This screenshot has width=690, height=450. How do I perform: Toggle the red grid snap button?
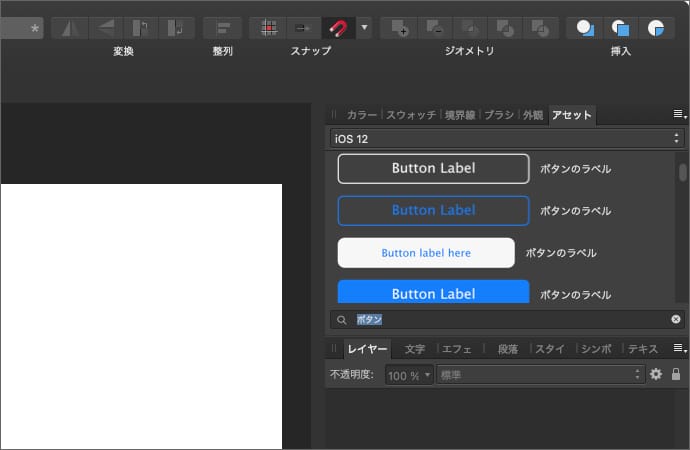tap(268, 28)
